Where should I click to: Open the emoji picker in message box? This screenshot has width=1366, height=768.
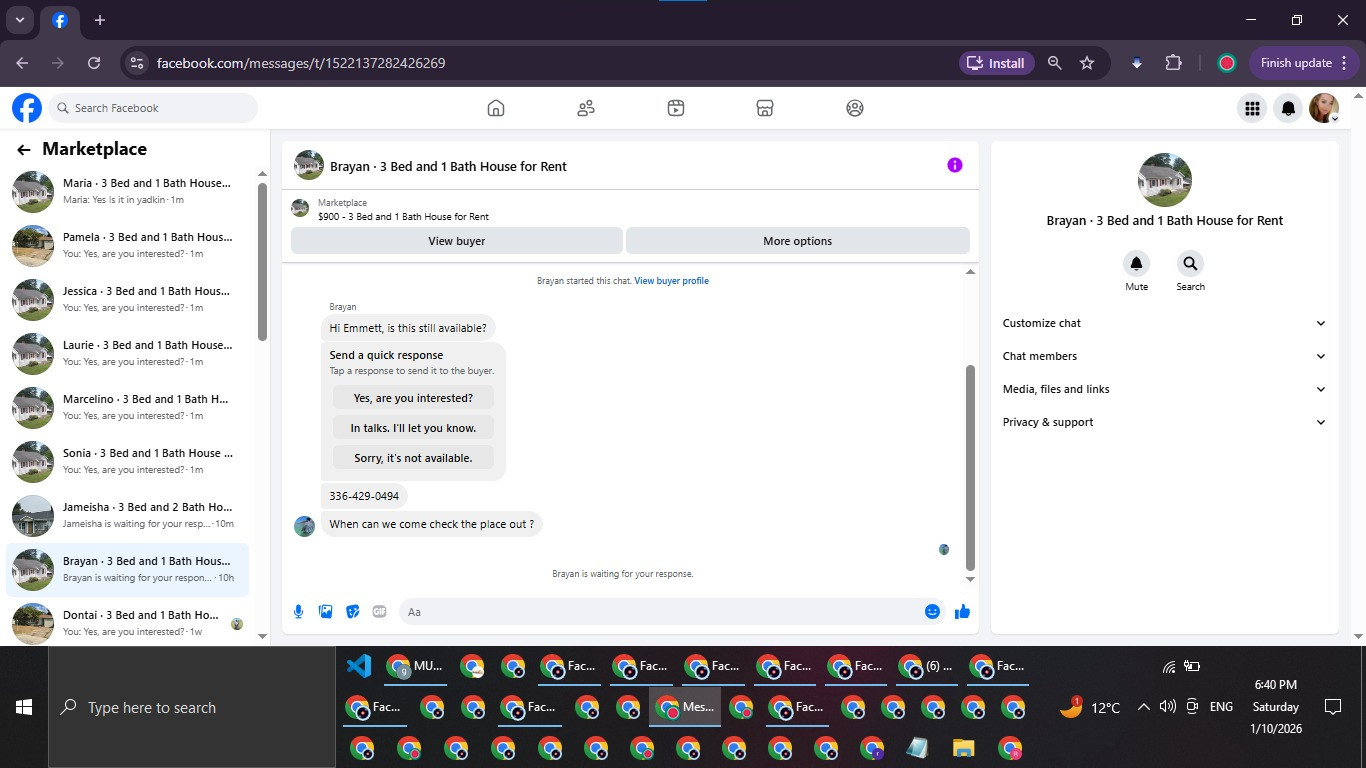[x=932, y=612]
